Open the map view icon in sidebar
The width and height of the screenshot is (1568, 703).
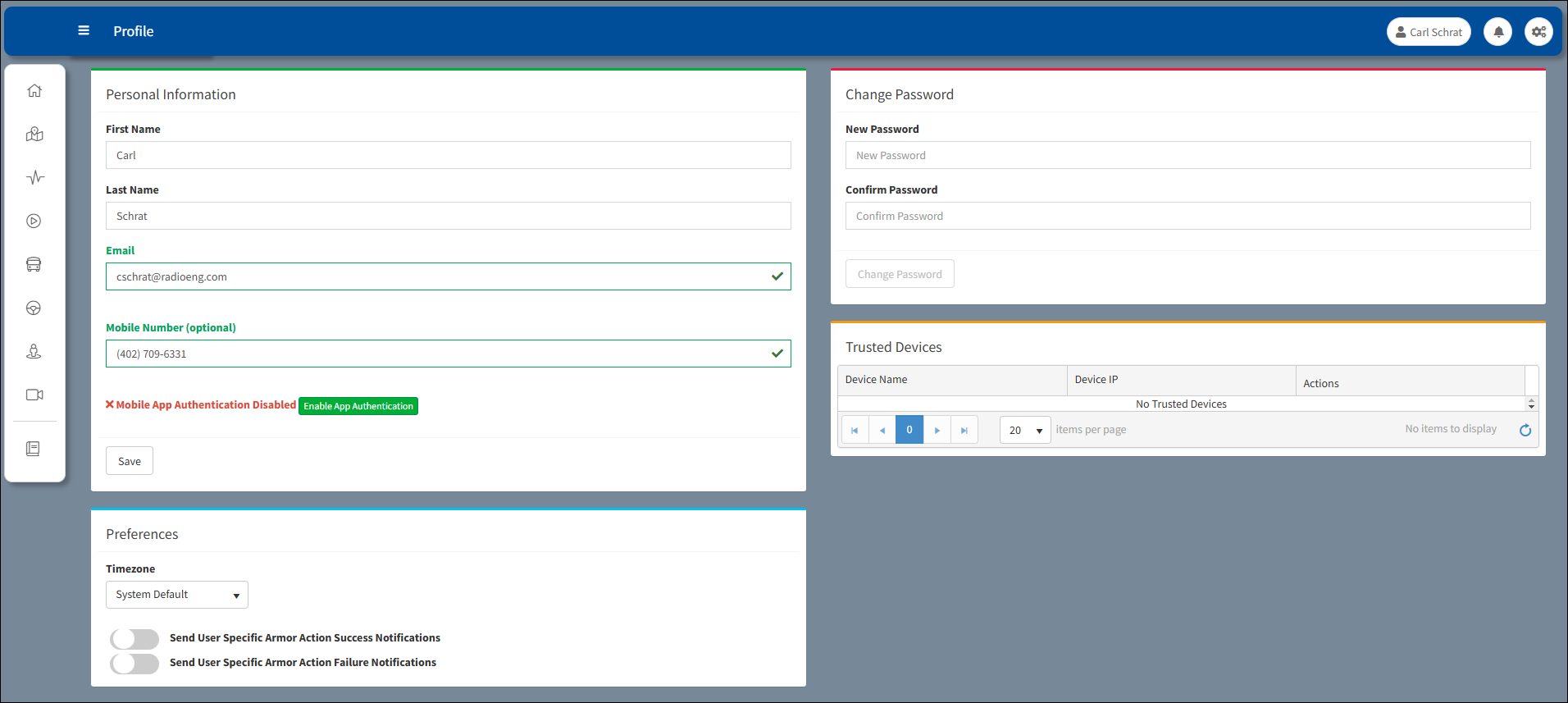(x=34, y=135)
